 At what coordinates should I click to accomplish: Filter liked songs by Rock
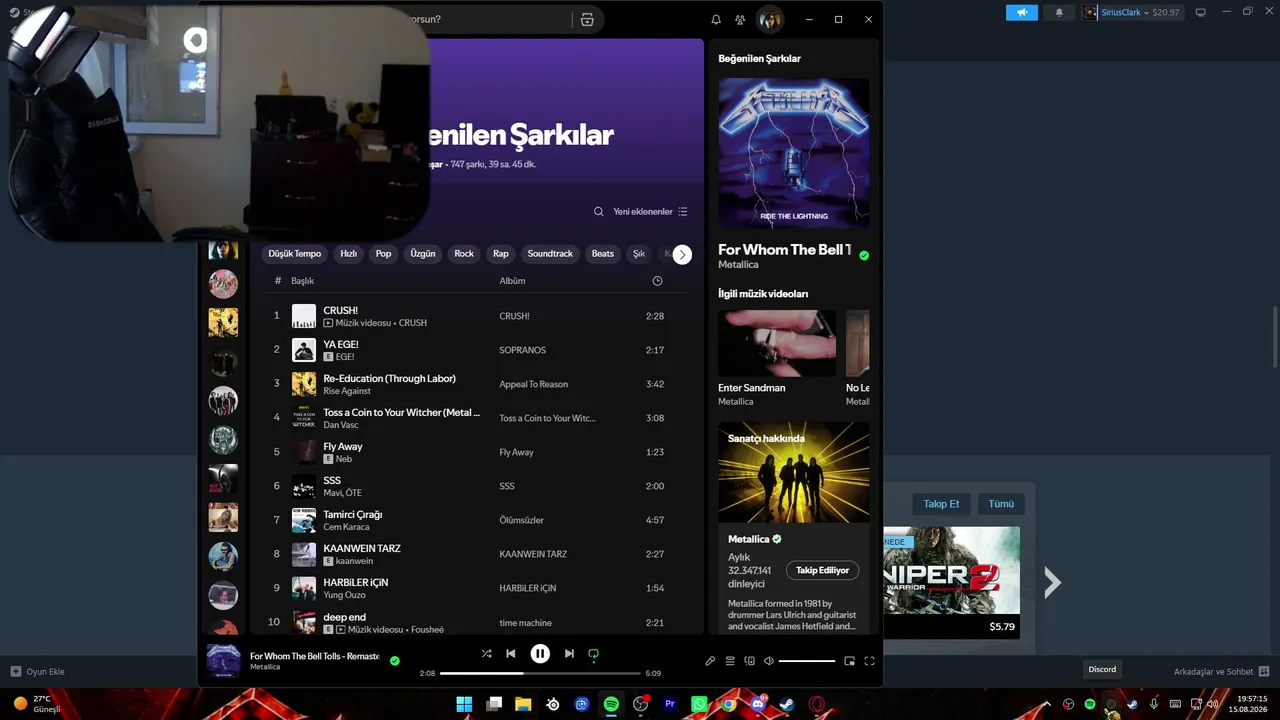(464, 254)
